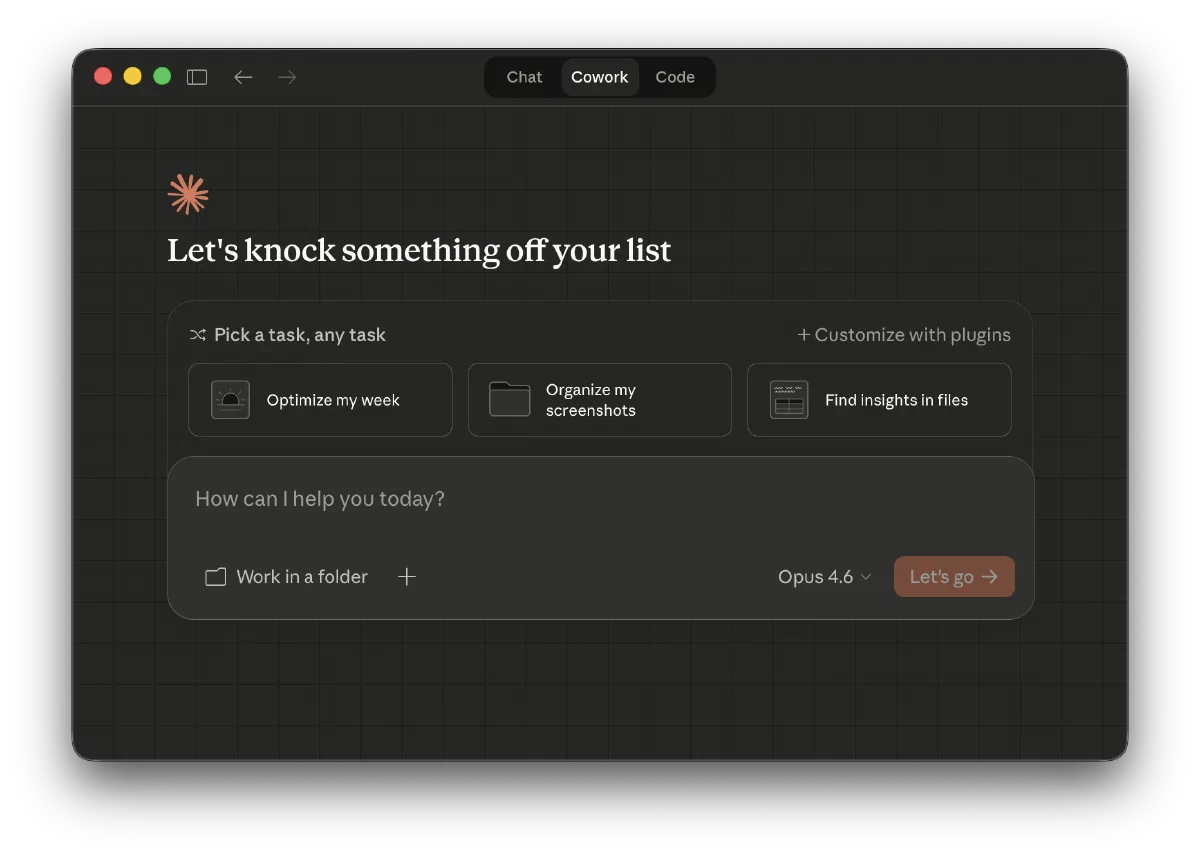Click the table icon on Find insights in files
1200x856 pixels.
pos(789,400)
